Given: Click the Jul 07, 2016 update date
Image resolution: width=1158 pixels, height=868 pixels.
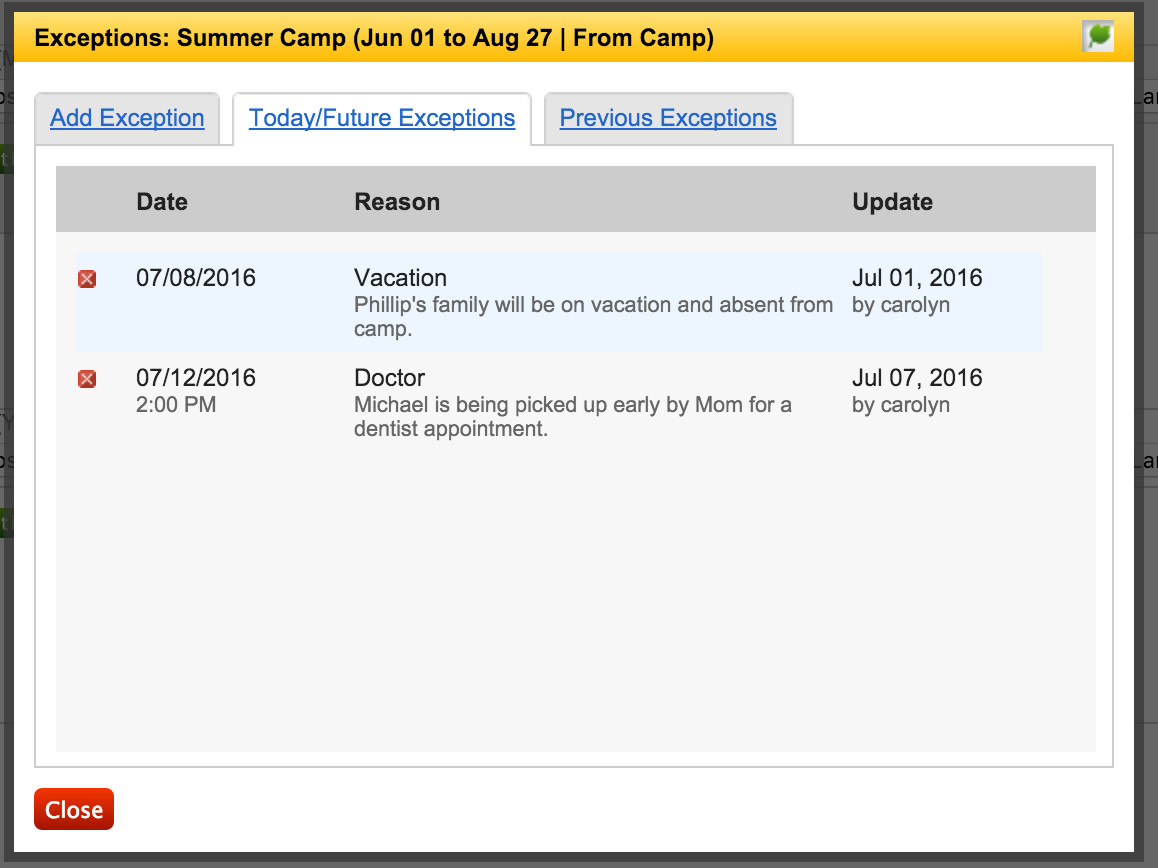Looking at the screenshot, I should tap(917, 377).
